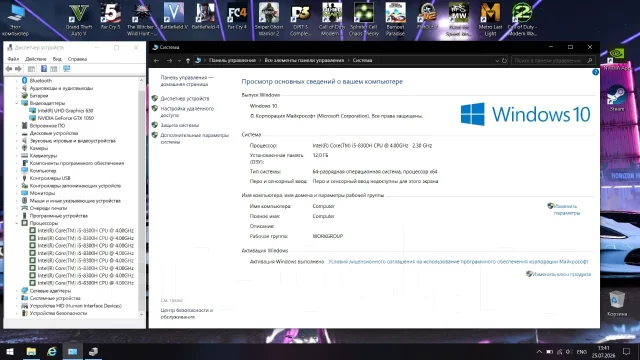Click ENG language indicator in tray
The image size is (640, 360).
(x=582, y=352)
